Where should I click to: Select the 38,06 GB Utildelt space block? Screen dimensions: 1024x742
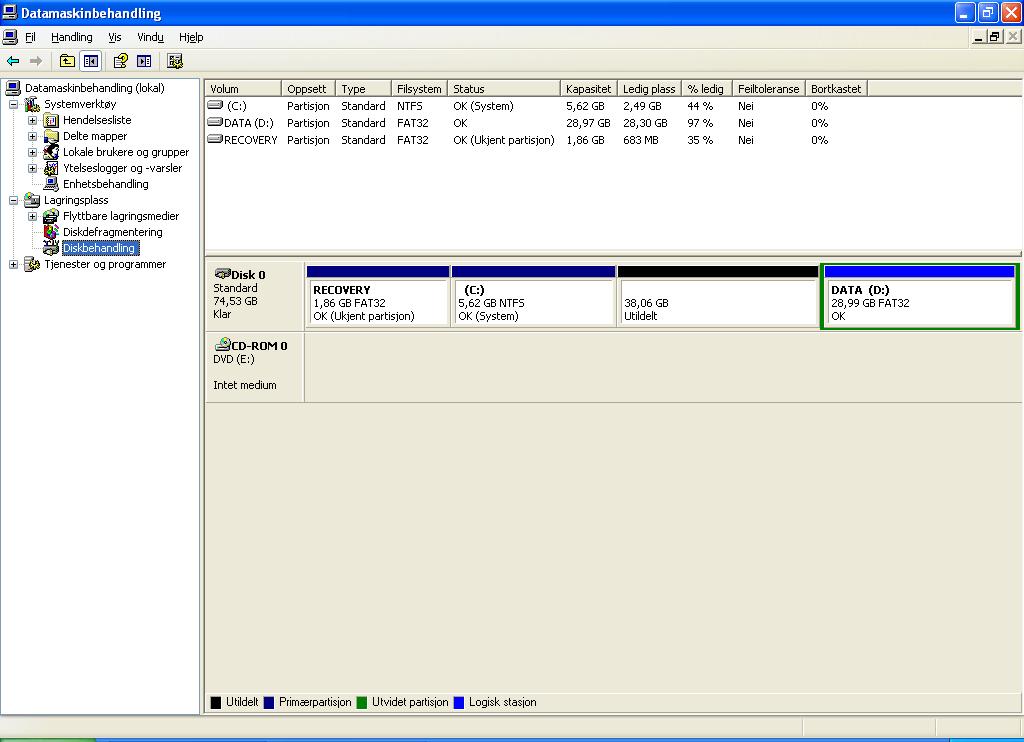click(x=718, y=296)
